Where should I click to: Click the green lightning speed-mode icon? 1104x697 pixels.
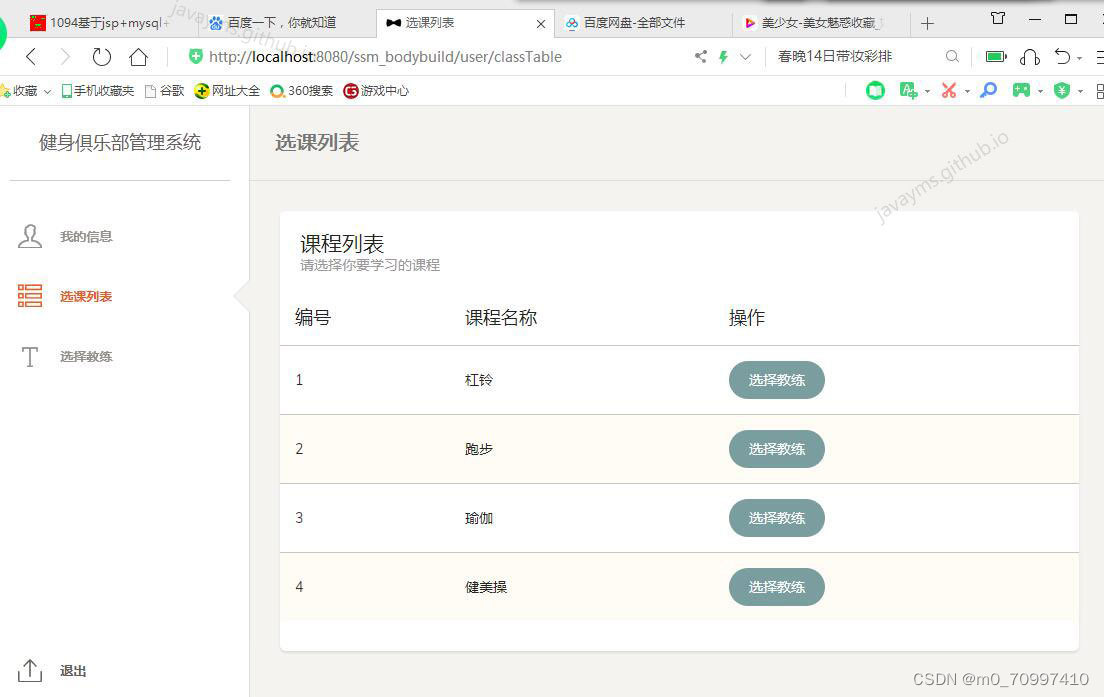[723, 57]
